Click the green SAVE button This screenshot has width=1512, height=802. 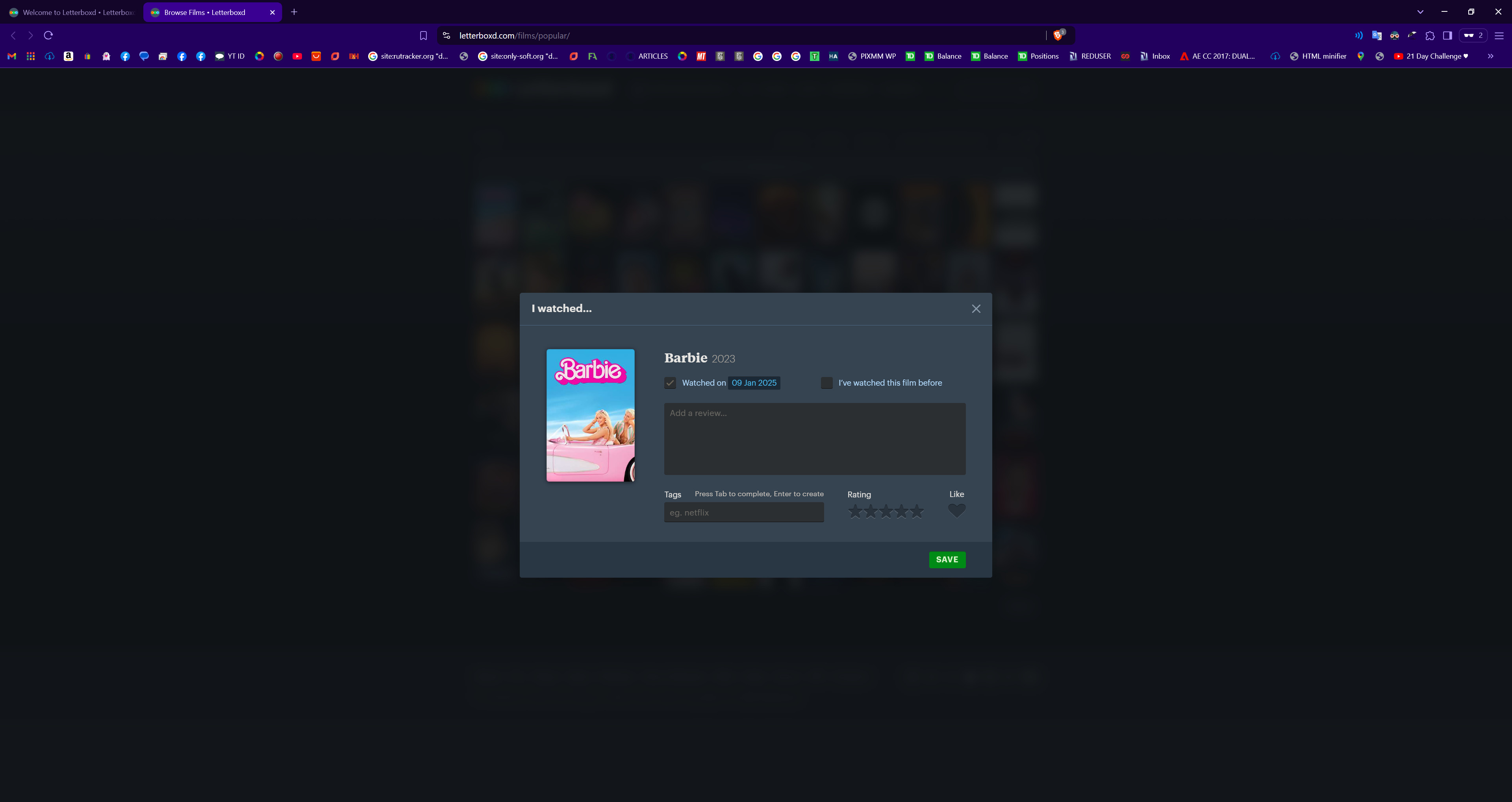[x=947, y=560]
